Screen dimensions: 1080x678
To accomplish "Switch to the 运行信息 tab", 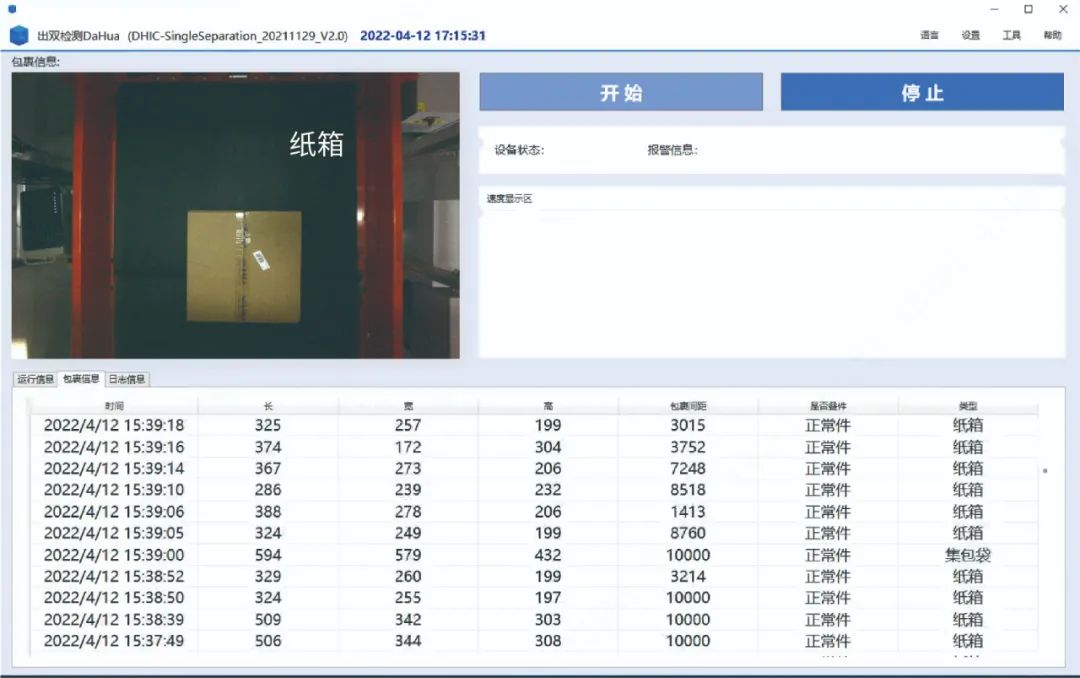I will click(36, 379).
